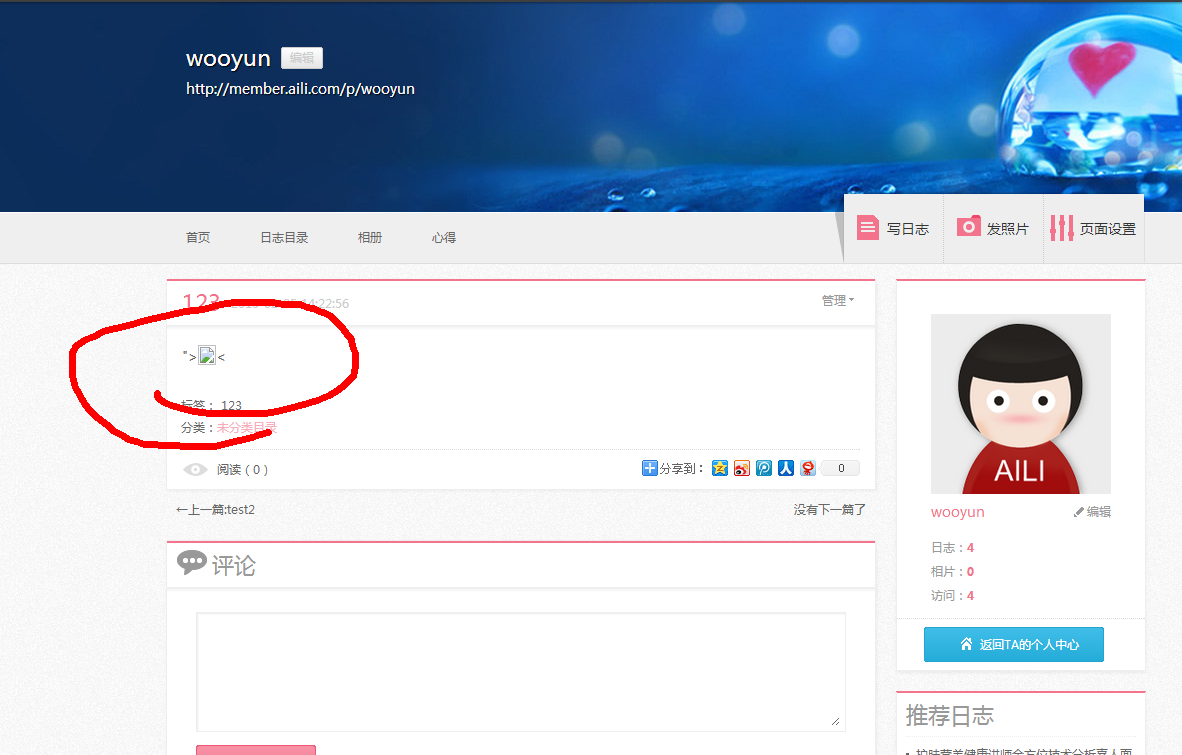This screenshot has height=755, width=1182.
Task: Share to Renren icon
Action: 785,468
